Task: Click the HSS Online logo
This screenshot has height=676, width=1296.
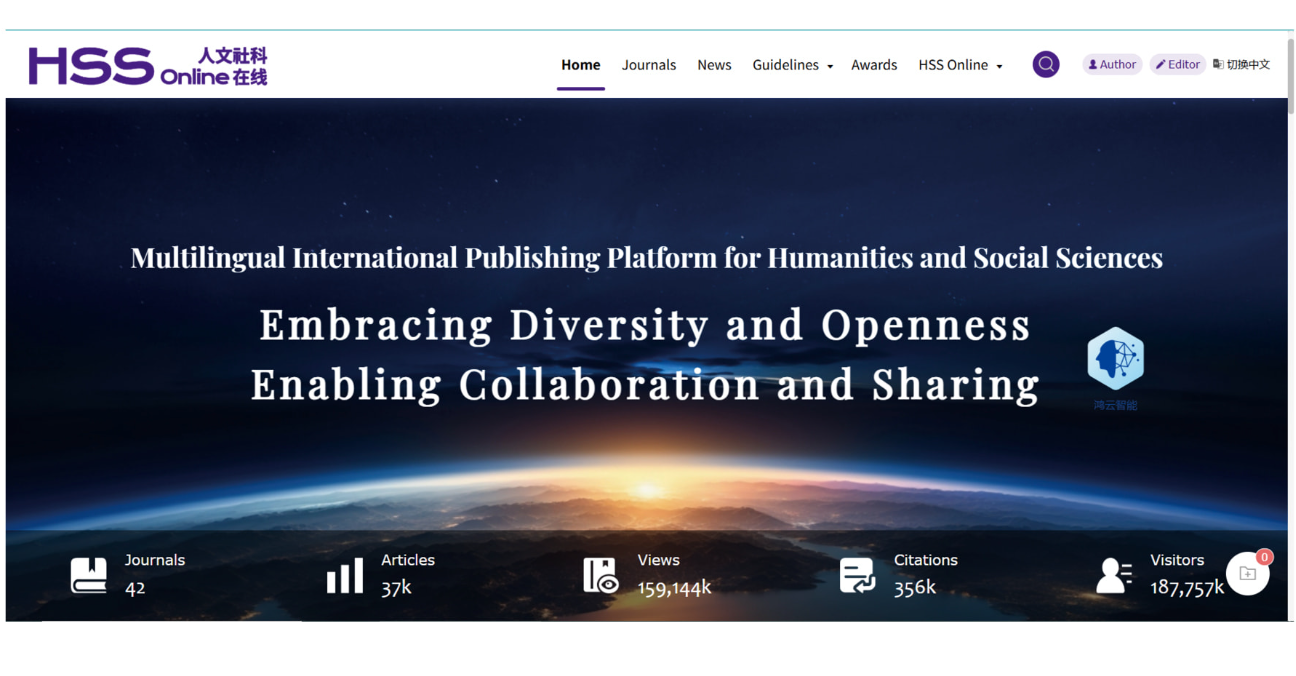Action: [148, 66]
